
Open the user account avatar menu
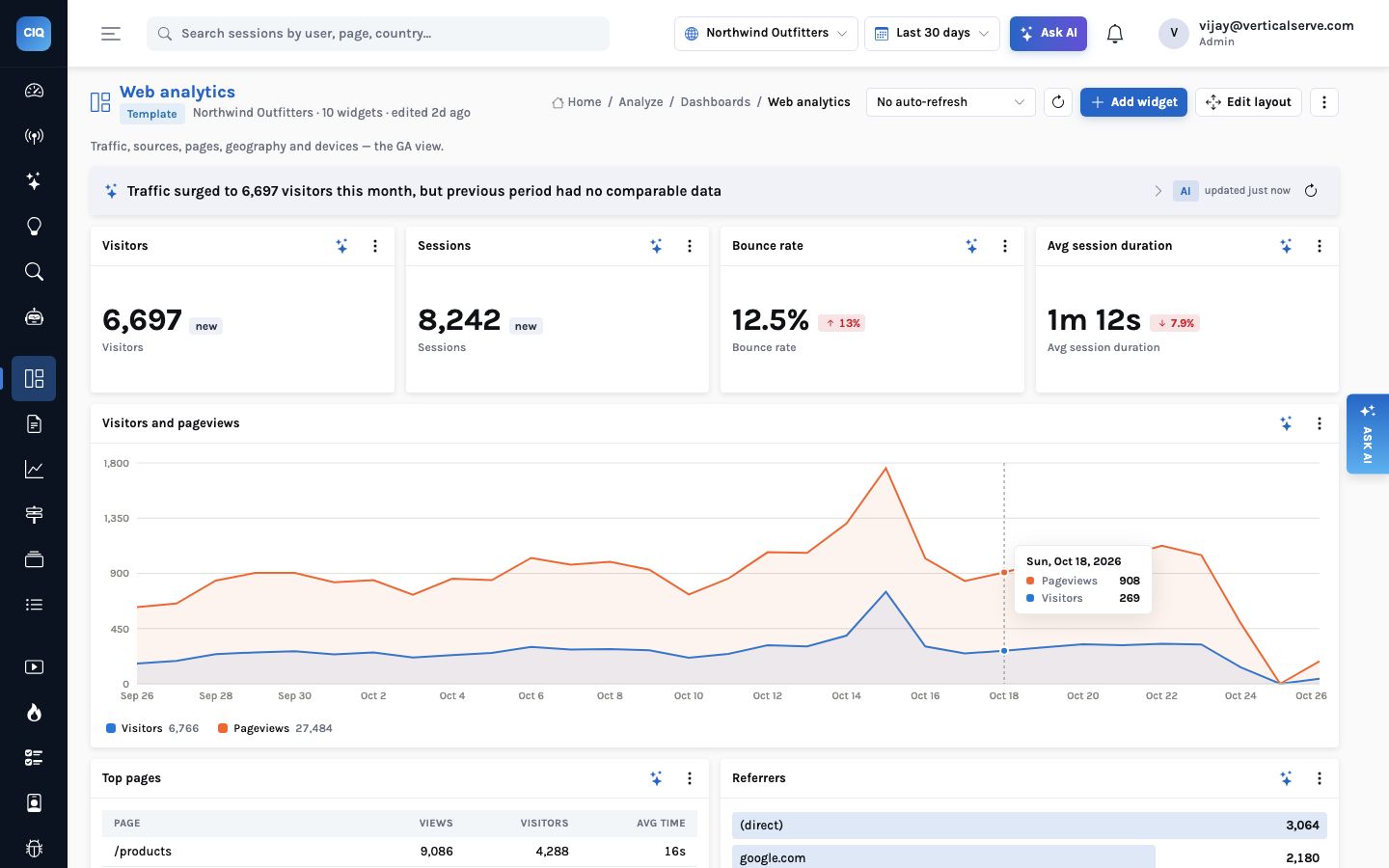(1174, 34)
